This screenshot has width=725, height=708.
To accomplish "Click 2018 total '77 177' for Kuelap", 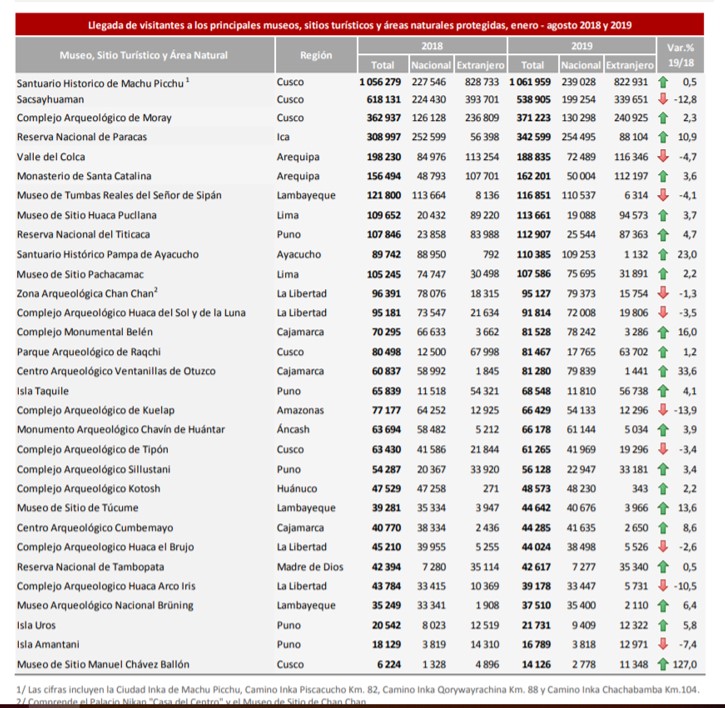I will coord(386,410).
